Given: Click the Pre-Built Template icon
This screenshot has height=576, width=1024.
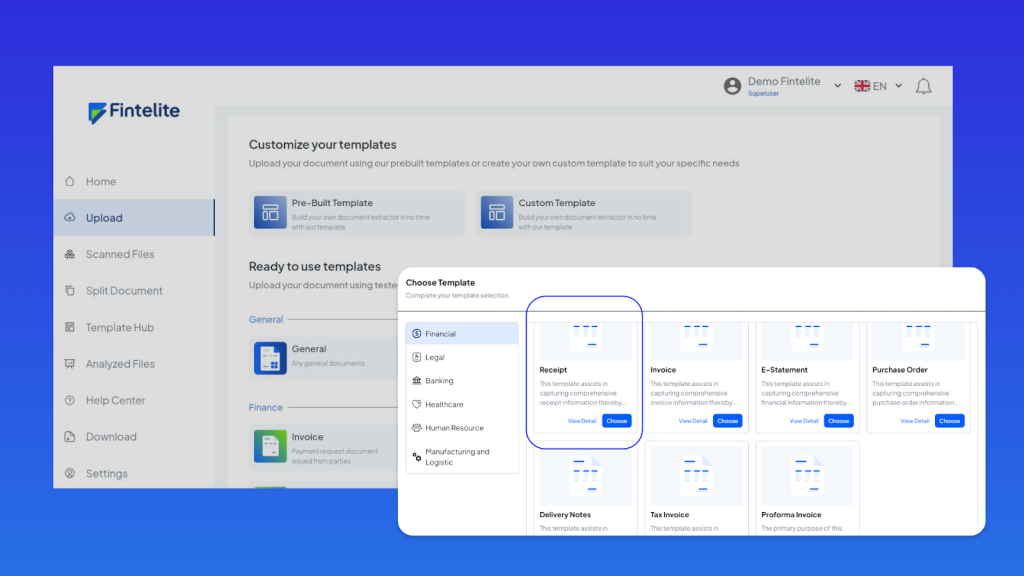Looking at the screenshot, I should (x=270, y=212).
